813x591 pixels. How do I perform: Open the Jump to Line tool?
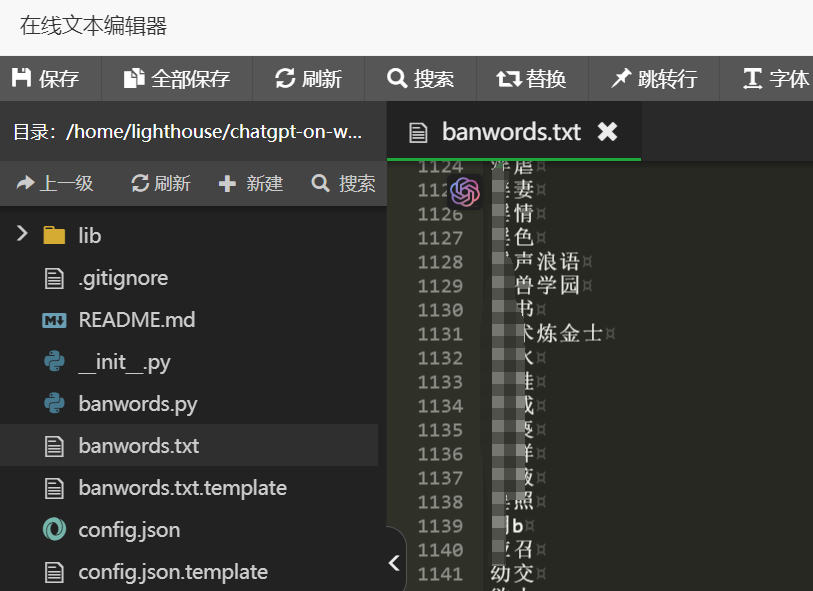pos(654,79)
